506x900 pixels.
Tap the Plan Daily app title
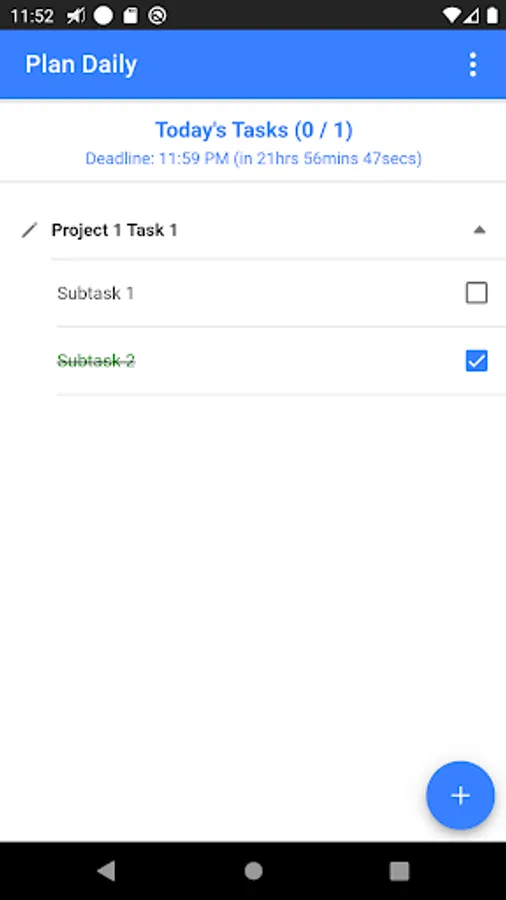coord(81,65)
